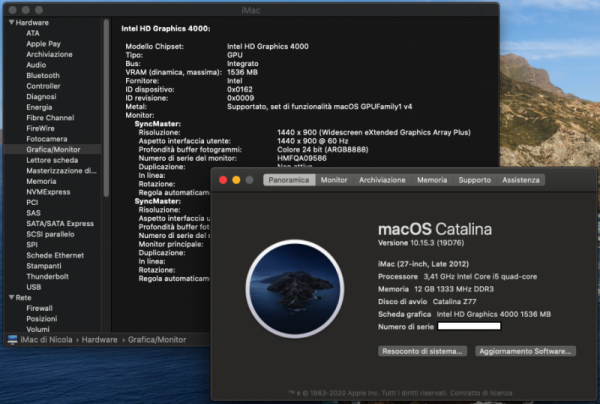Select SATA/SATA Express in the sidebar
The width and height of the screenshot is (600, 404).
coord(60,223)
